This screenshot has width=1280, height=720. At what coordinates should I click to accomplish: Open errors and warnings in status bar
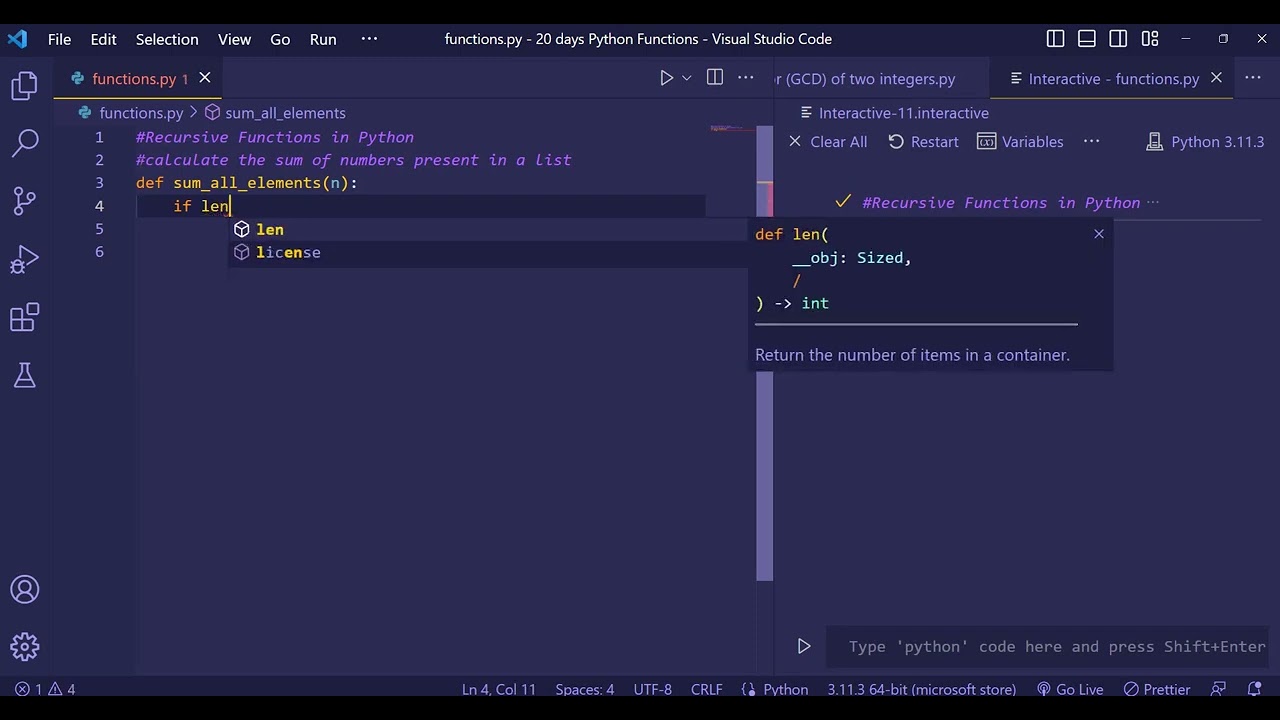coord(45,689)
